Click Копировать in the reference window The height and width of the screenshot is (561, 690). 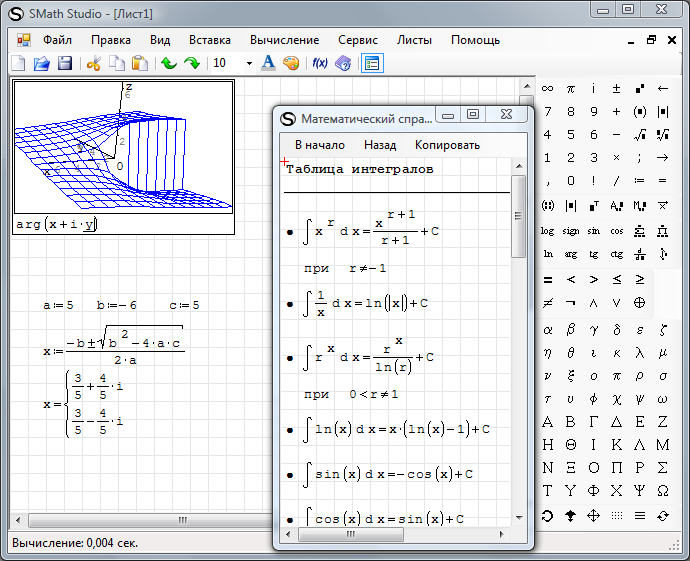447,145
